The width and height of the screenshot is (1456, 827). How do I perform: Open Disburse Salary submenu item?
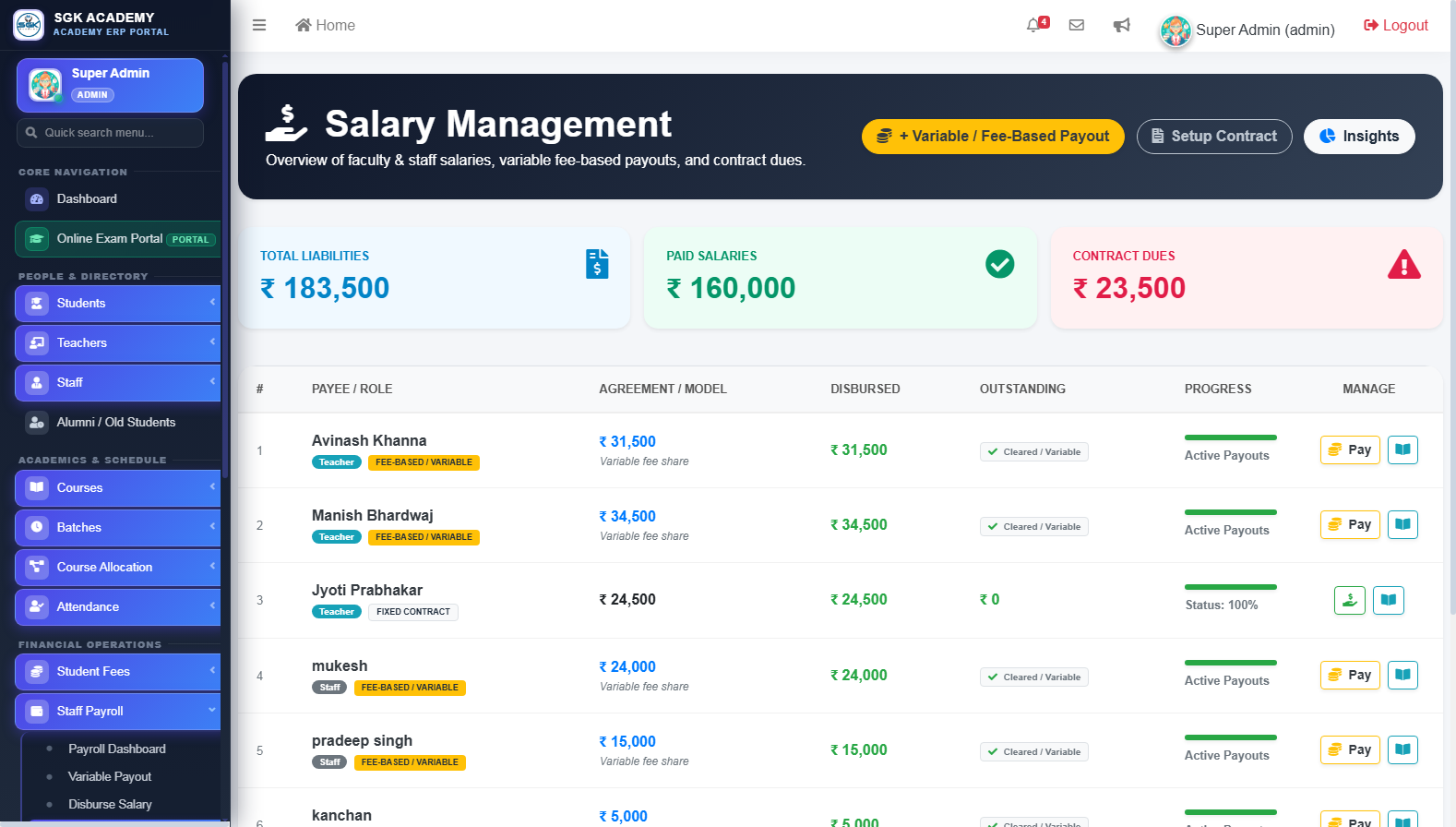pos(110,804)
